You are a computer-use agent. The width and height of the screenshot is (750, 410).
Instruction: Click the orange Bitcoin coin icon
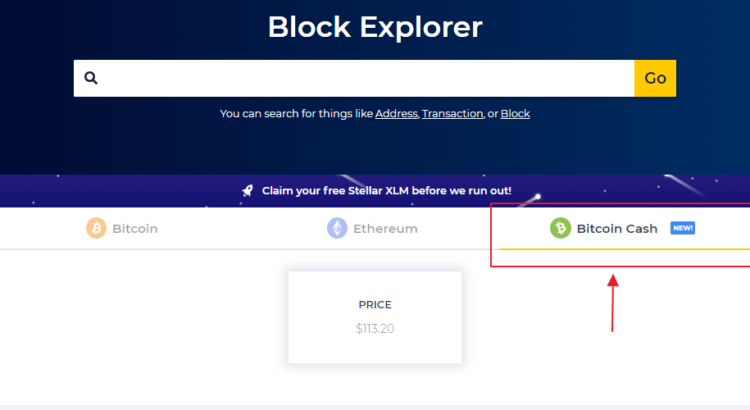[x=96, y=228]
